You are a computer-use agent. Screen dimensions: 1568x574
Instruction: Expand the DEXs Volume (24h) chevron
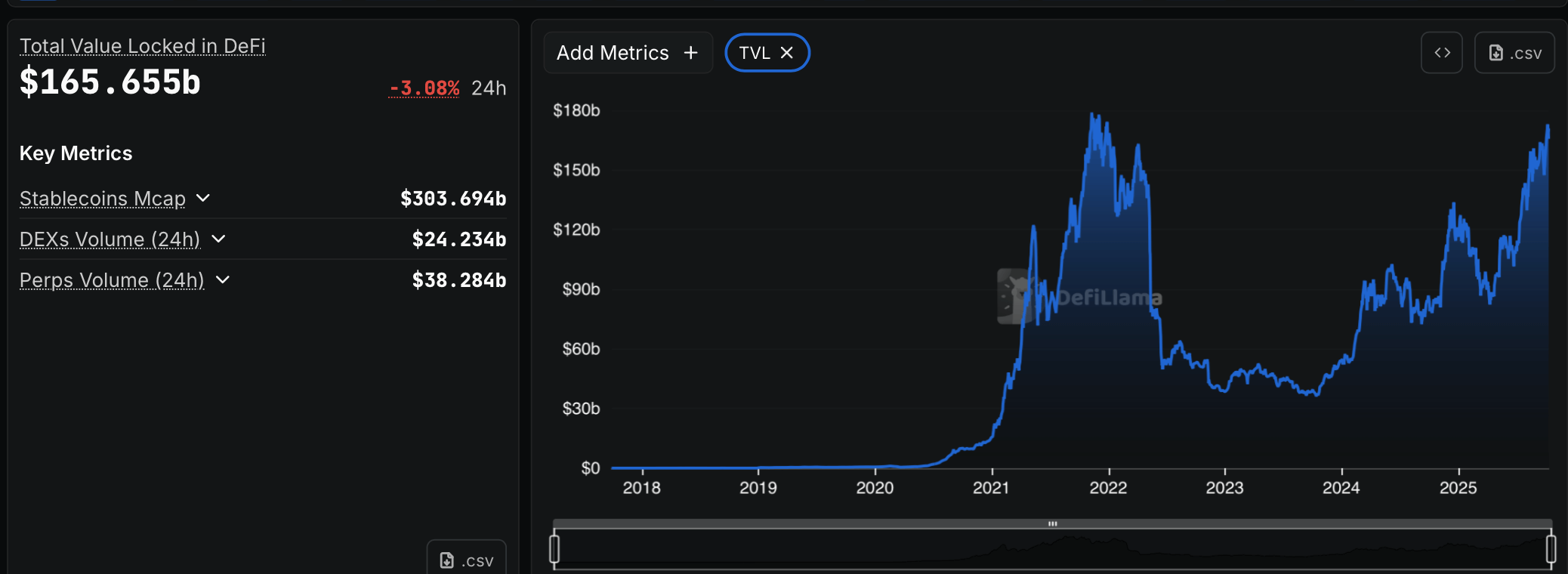218,239
